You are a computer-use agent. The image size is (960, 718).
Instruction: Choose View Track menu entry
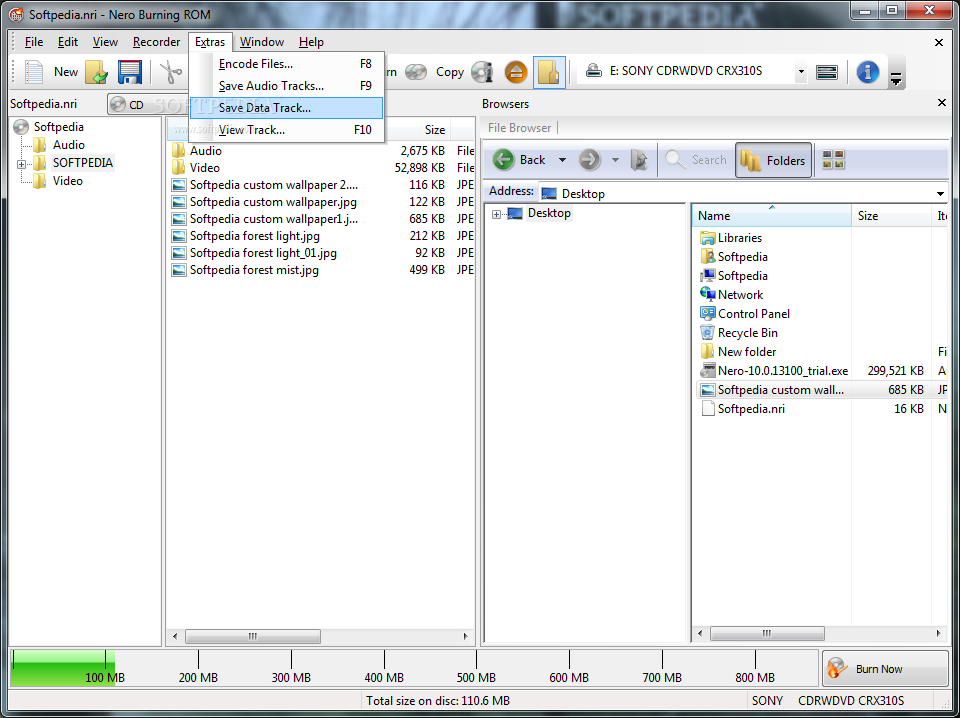coord(287,130)
